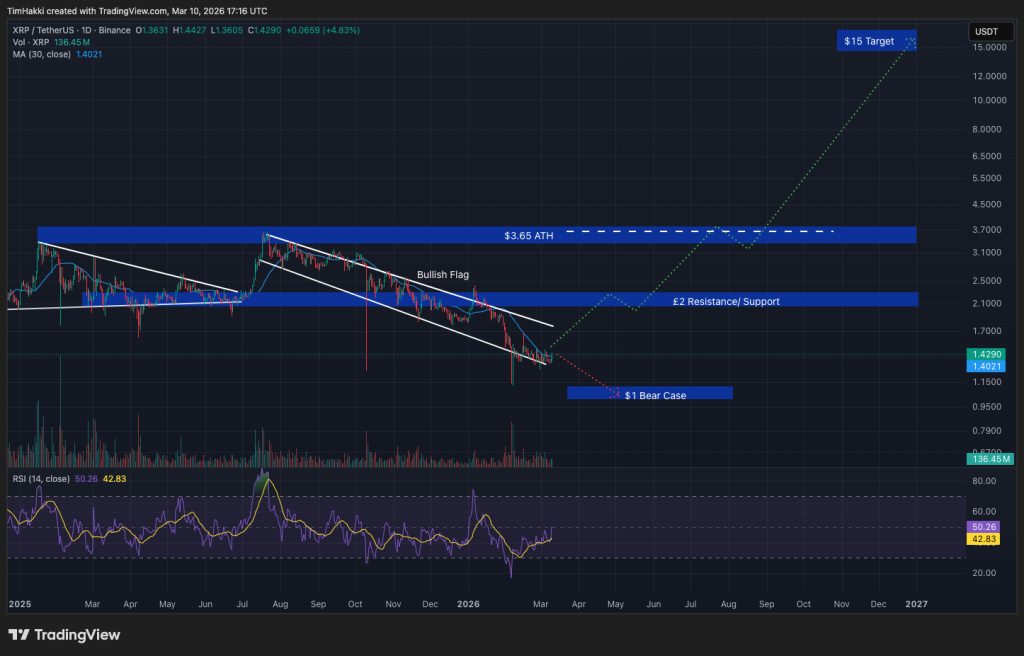Click the USDT currency label on price axis

pyautogui.click(x=985, y=32)
